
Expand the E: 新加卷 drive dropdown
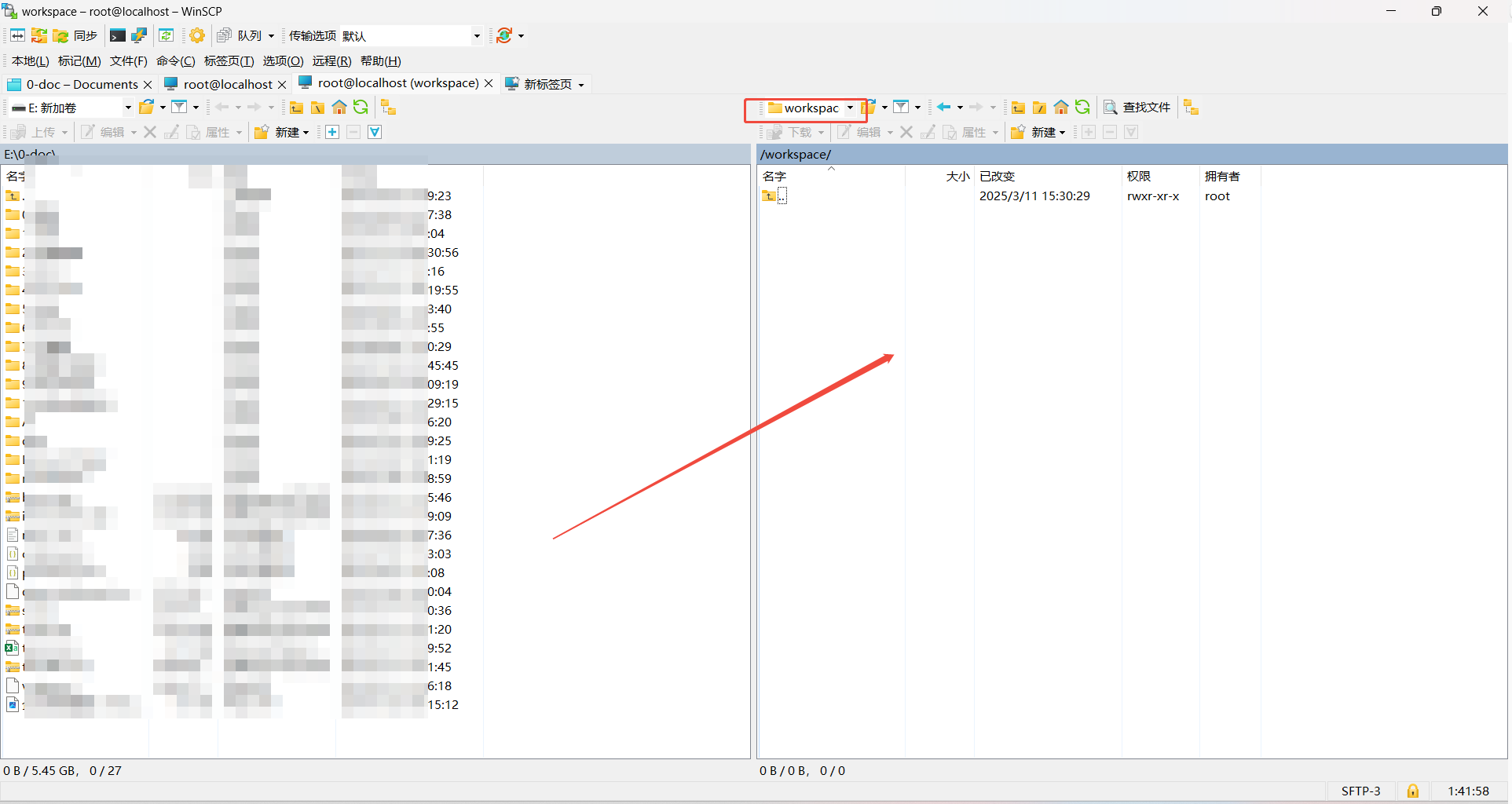(x=128, y=108)
